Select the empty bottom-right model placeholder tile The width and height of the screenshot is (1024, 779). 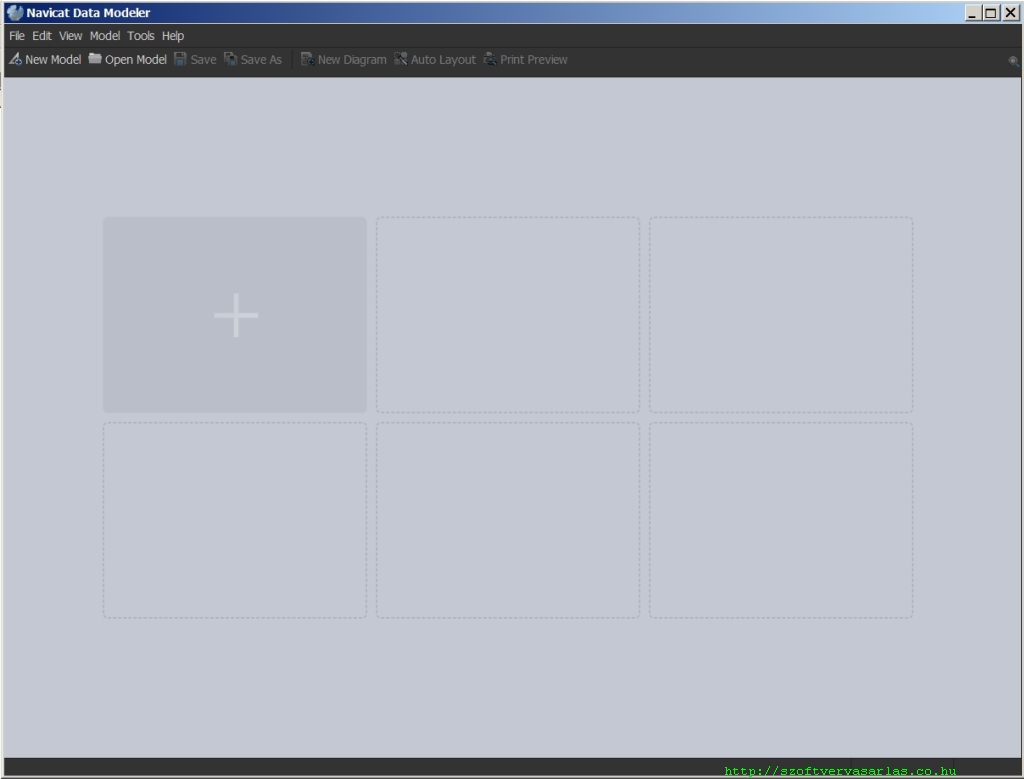click(781, 520)
